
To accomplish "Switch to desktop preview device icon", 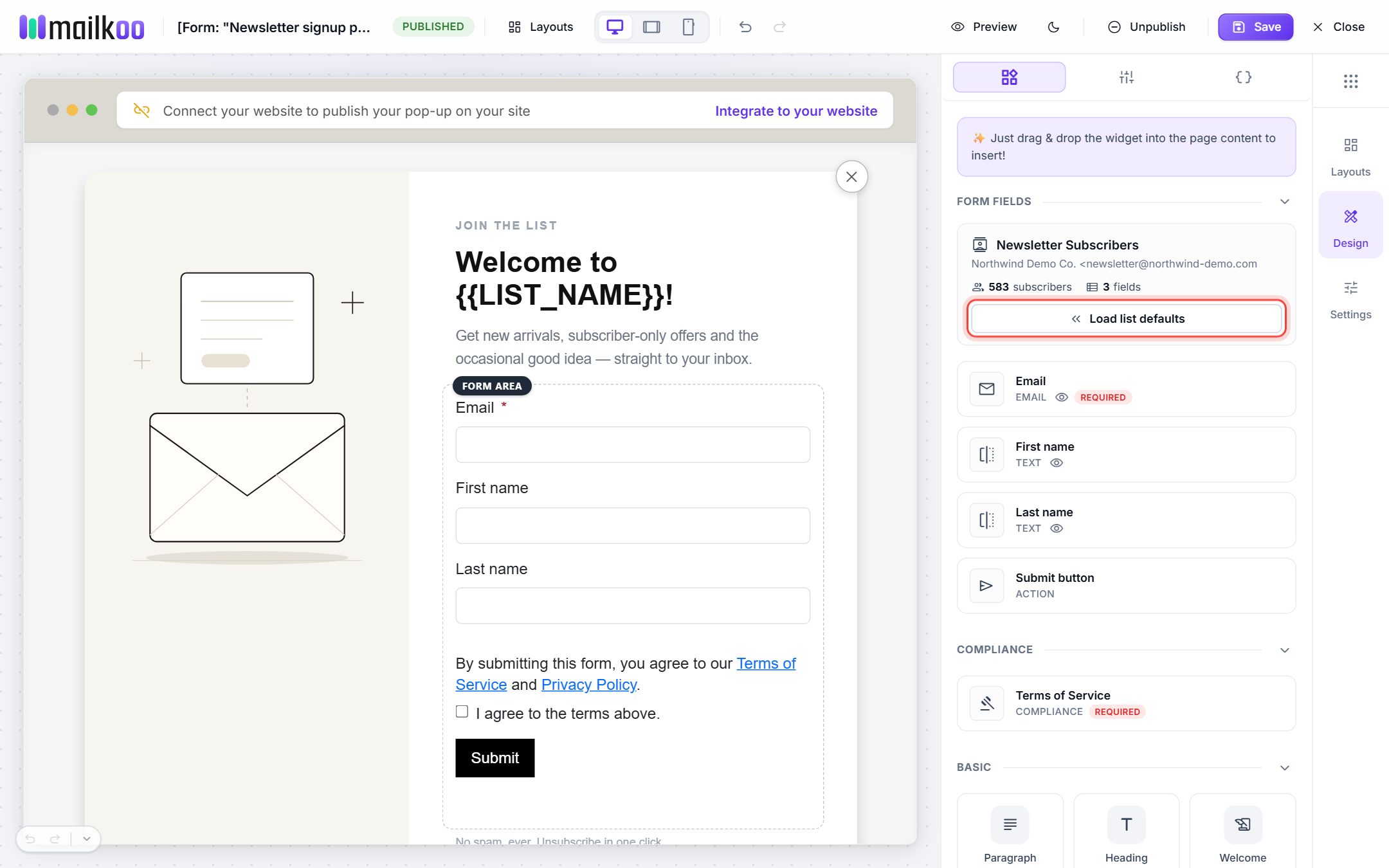I will coord(615,27).
